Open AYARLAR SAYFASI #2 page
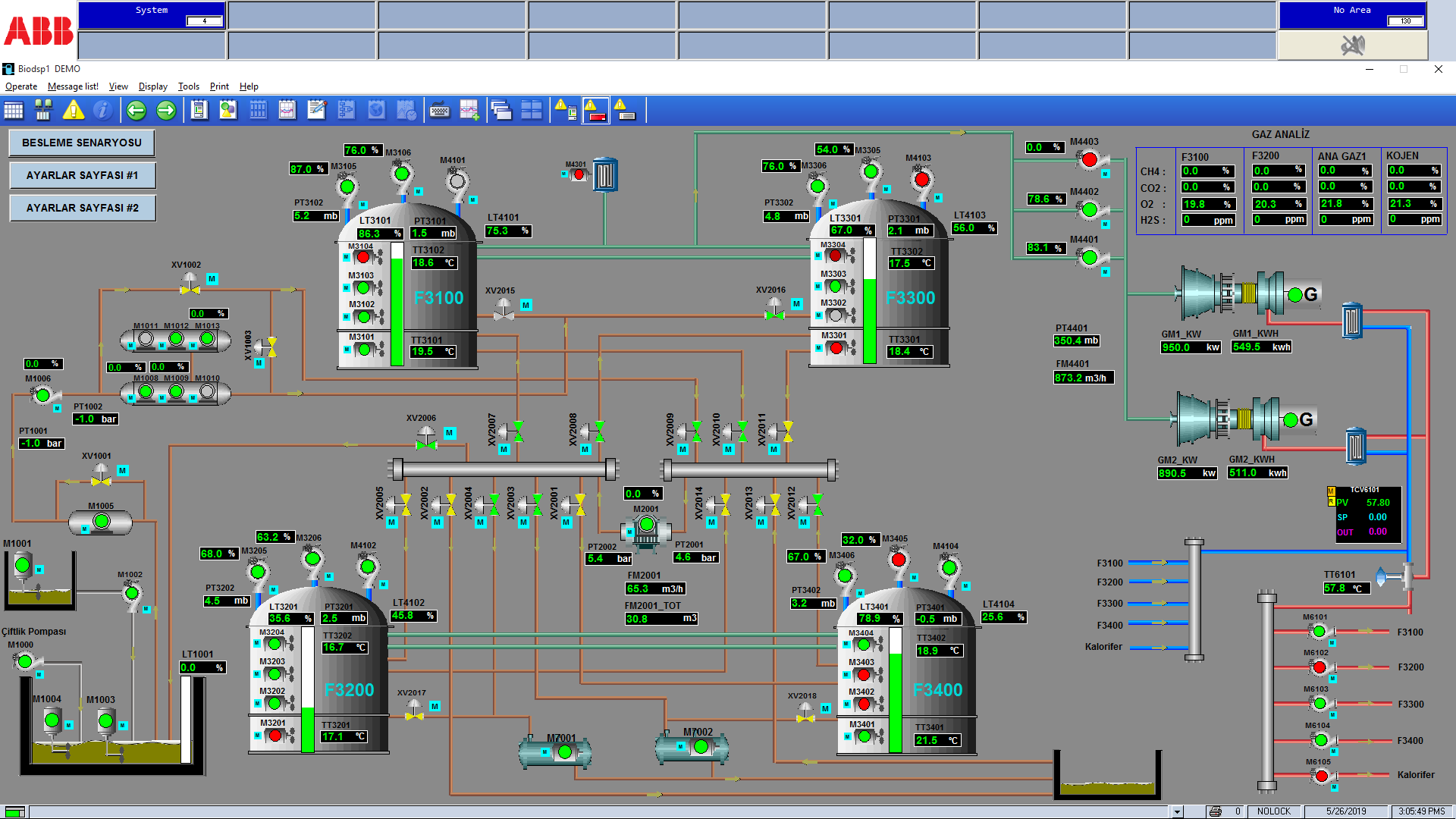1456x819 pixels. (x=82, y=208)
